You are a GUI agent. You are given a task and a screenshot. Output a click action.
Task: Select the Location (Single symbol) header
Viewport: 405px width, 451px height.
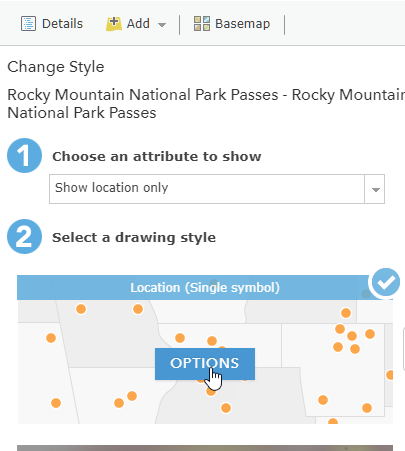(205, 288)
